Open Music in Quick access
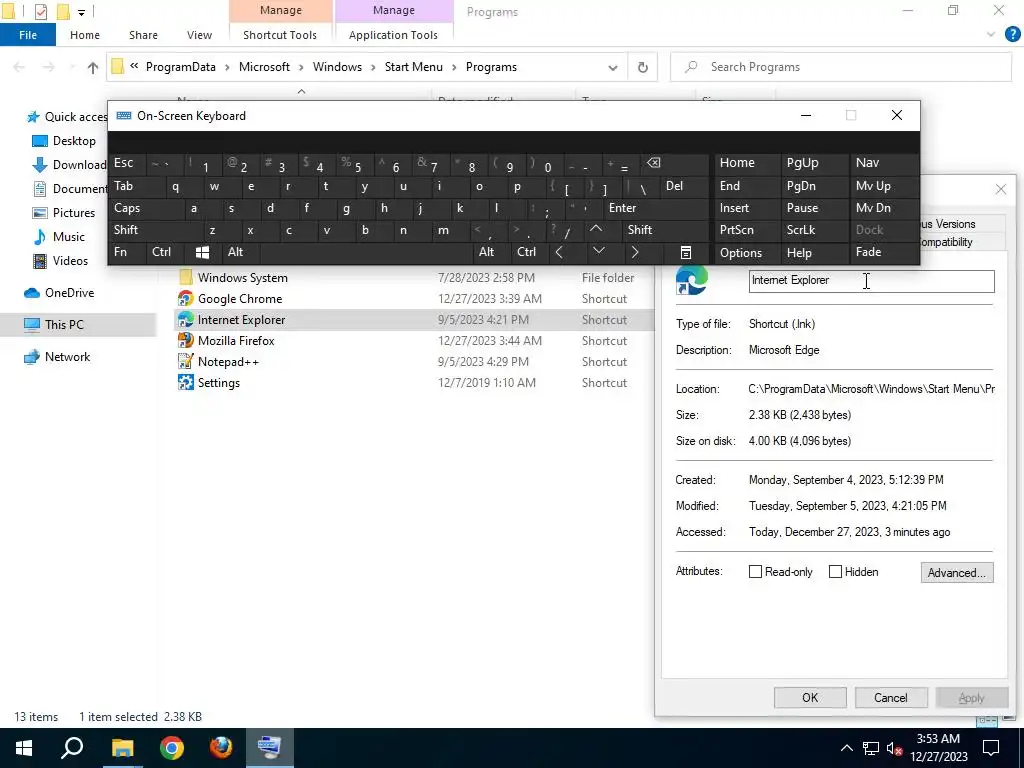This screenshot has width=1024, height=768. [x=69, y=236]
